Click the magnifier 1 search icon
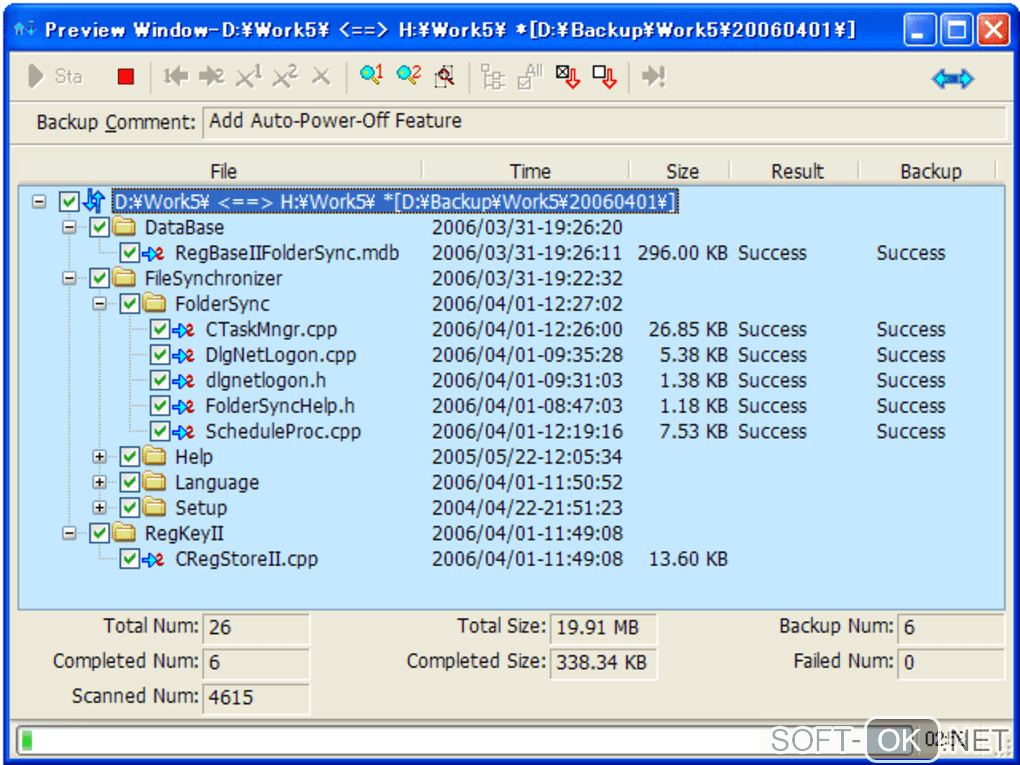1020x765 pixels. tap(371, 75)
